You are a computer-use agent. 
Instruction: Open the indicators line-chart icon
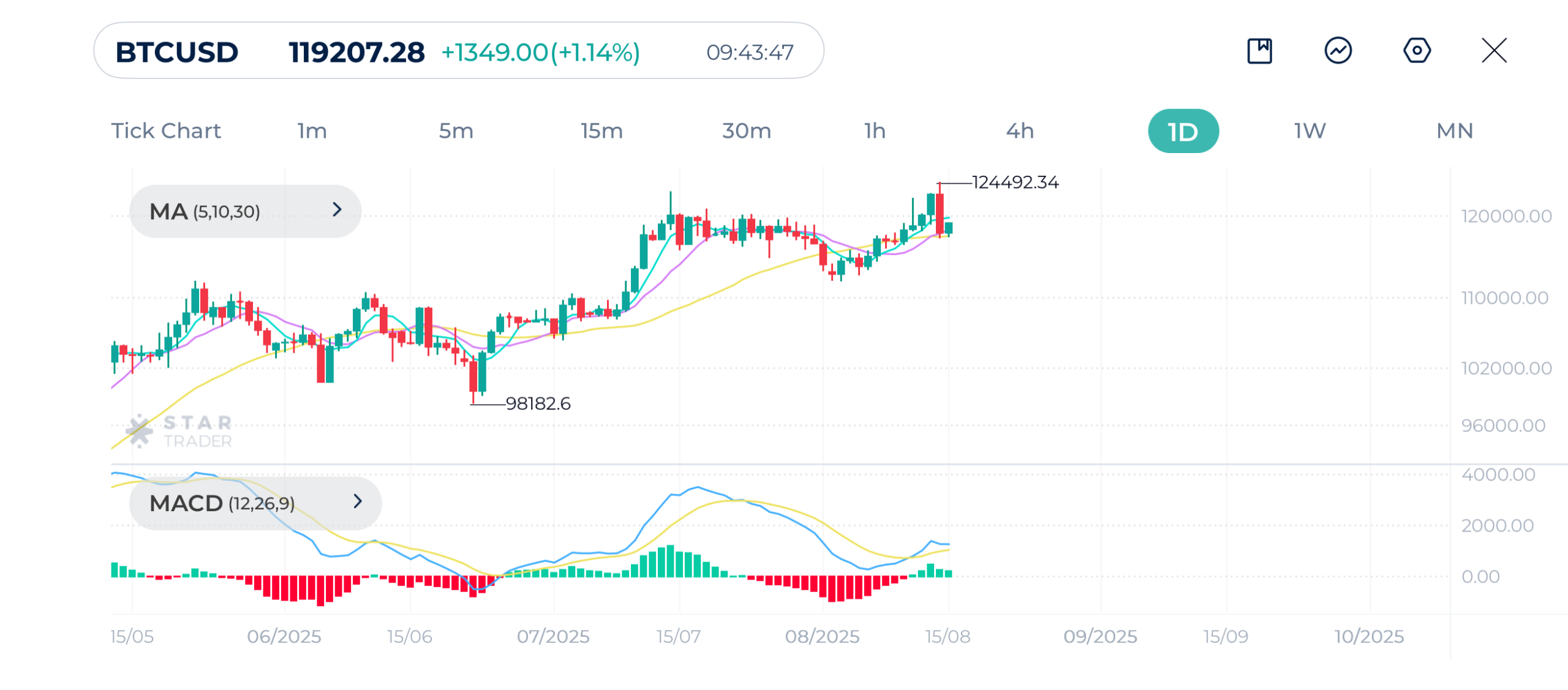(x=1338, y=51)
